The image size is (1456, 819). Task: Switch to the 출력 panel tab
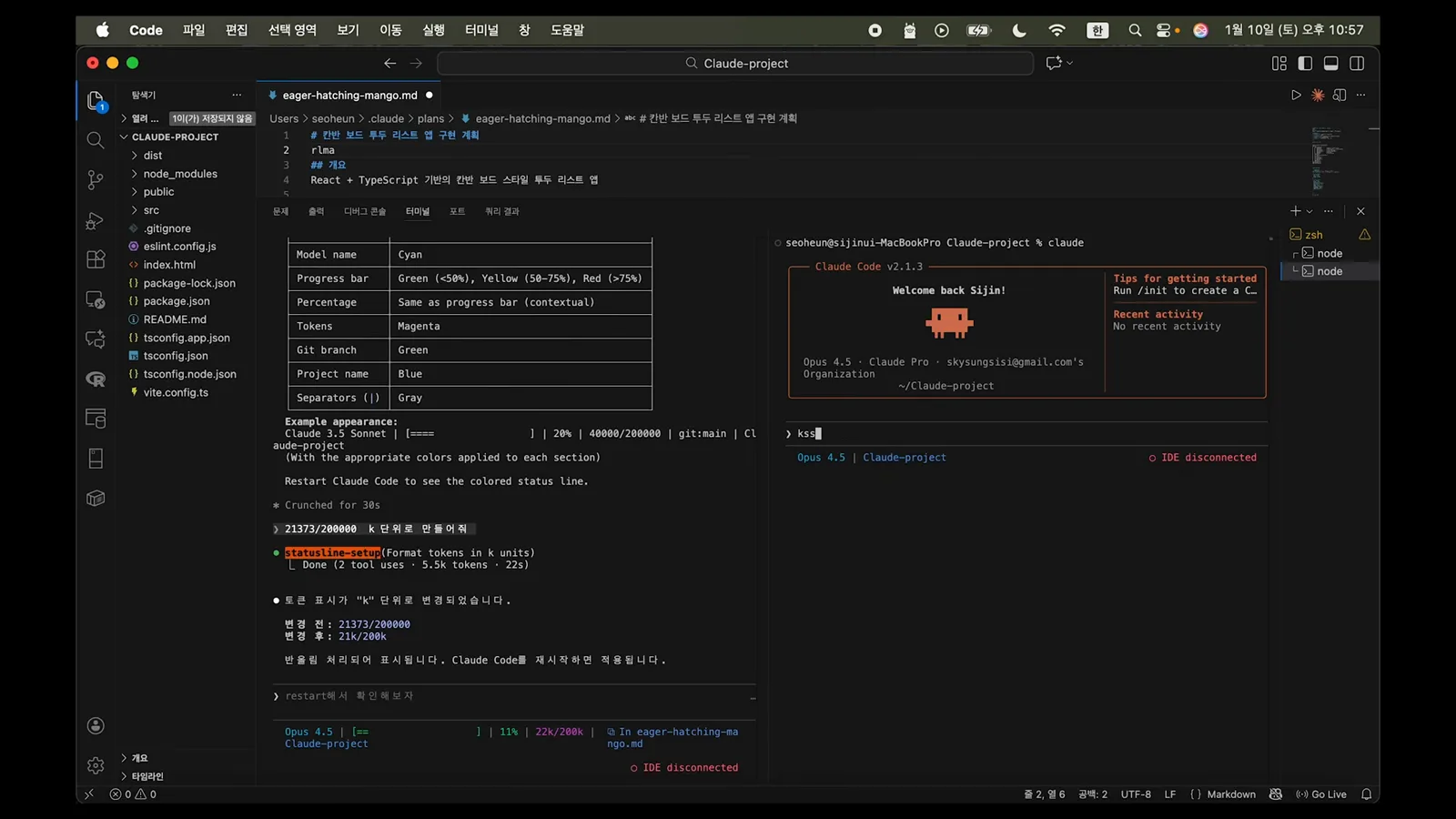[316, 211]
